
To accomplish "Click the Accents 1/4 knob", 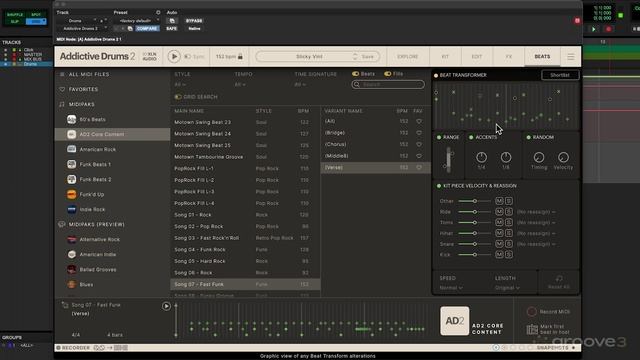I will pos(481,157).
